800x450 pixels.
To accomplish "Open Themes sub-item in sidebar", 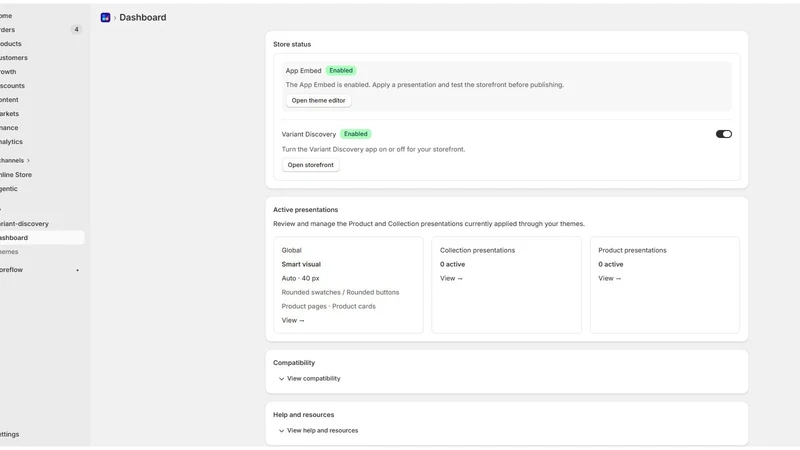I will pos(9,252).
